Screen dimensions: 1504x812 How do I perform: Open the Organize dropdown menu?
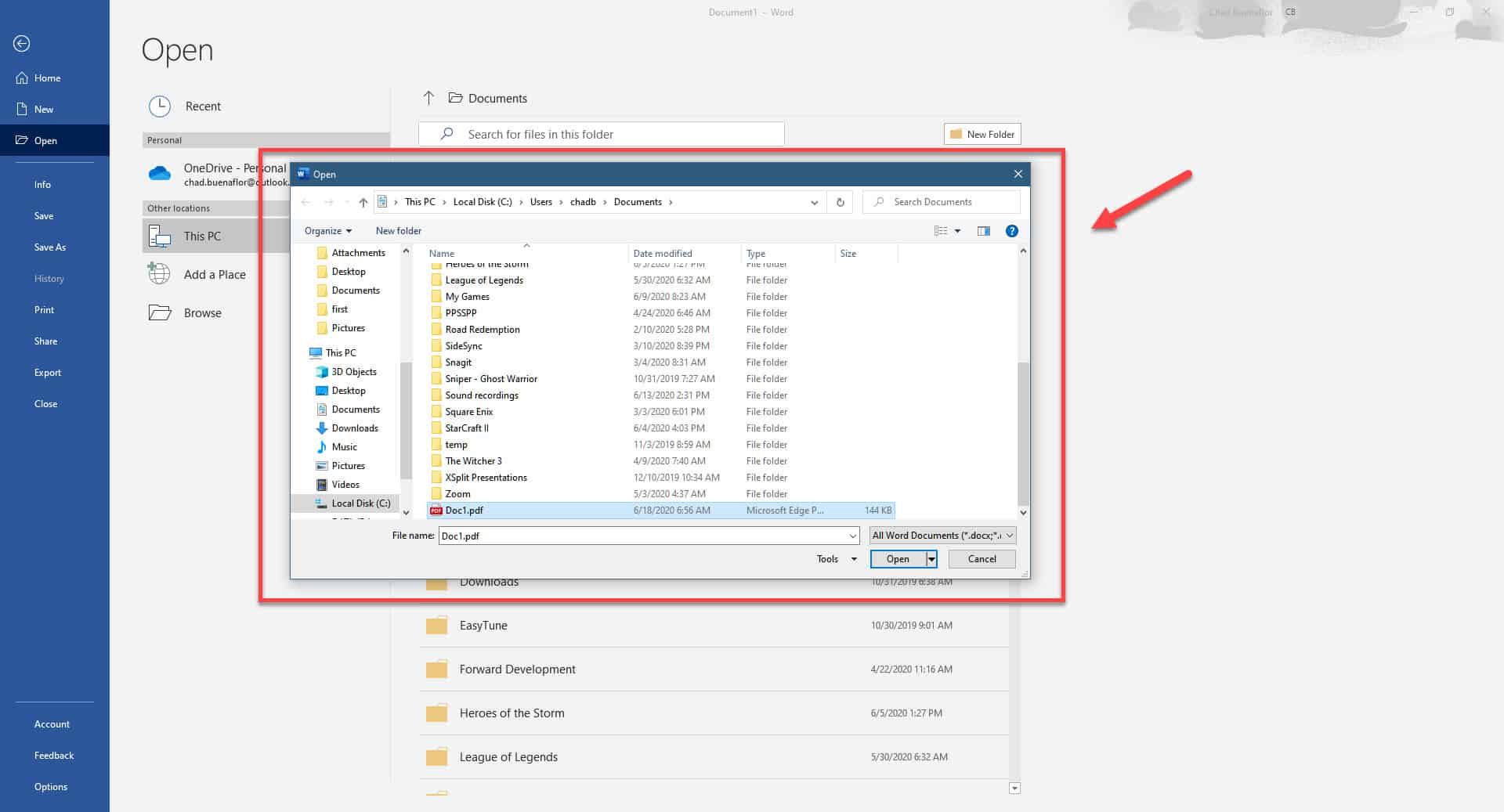(327, 230)
